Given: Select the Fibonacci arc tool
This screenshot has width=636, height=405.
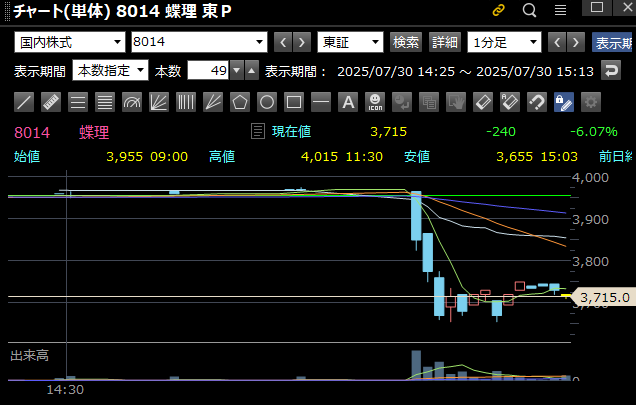Looking at the screenshot, I should pos(132,102).
